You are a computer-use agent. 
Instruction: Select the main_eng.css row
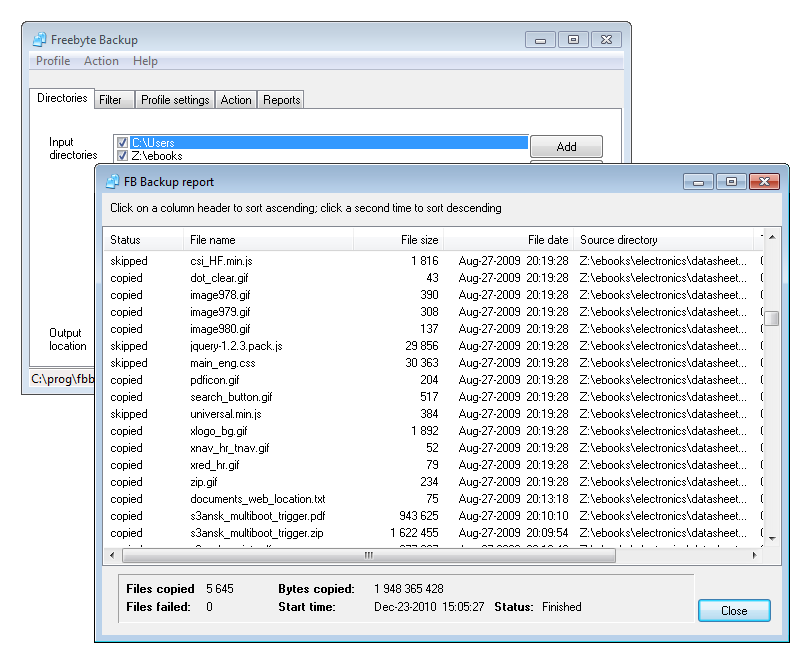point(433,363)
